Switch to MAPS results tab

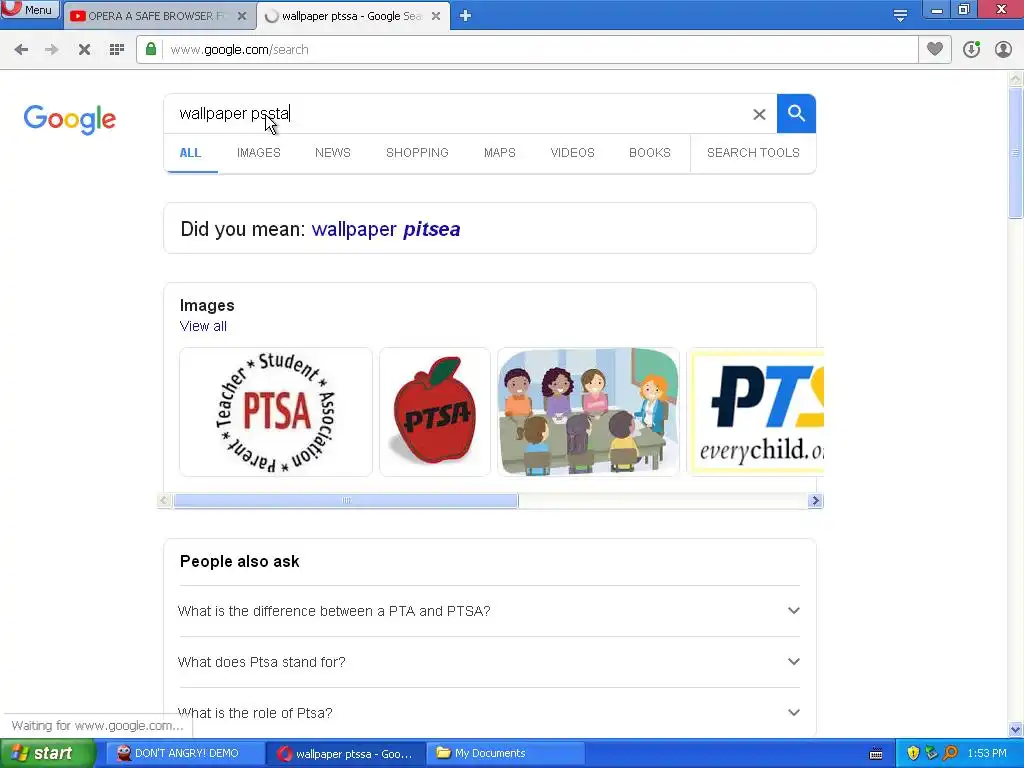[500, 153]
